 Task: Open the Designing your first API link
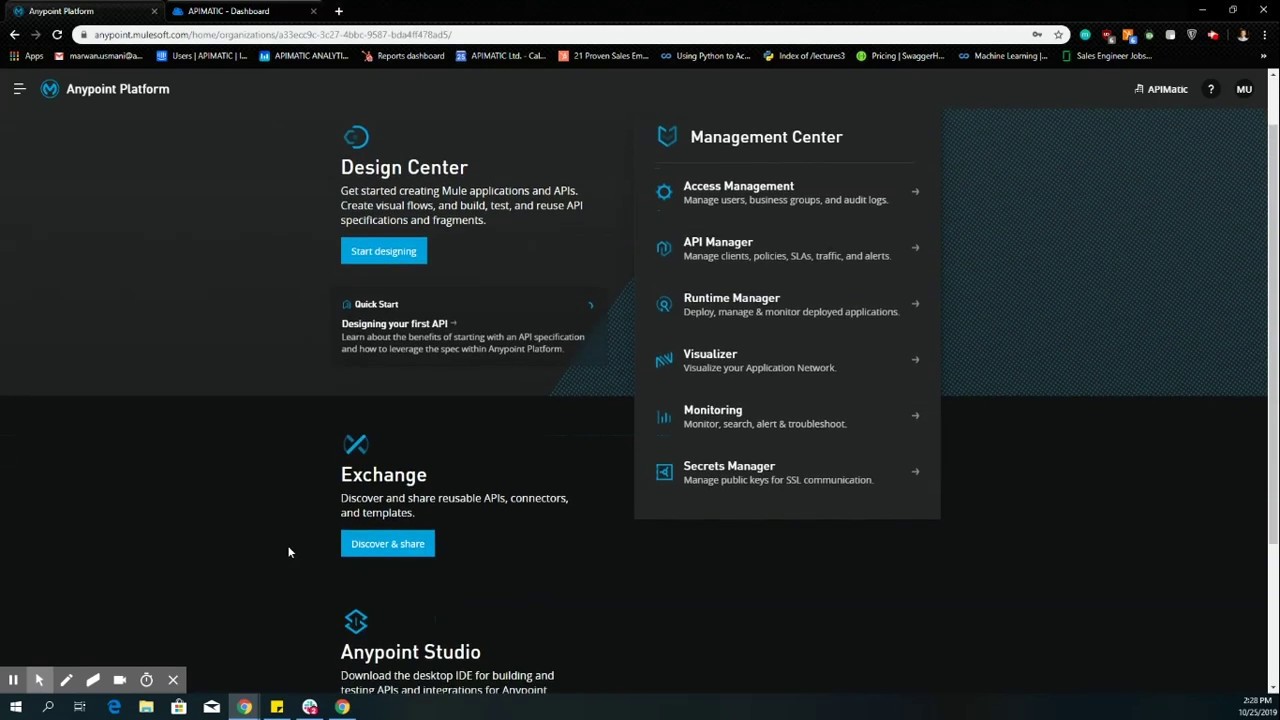pyautogui.click(x=394, y=324)
